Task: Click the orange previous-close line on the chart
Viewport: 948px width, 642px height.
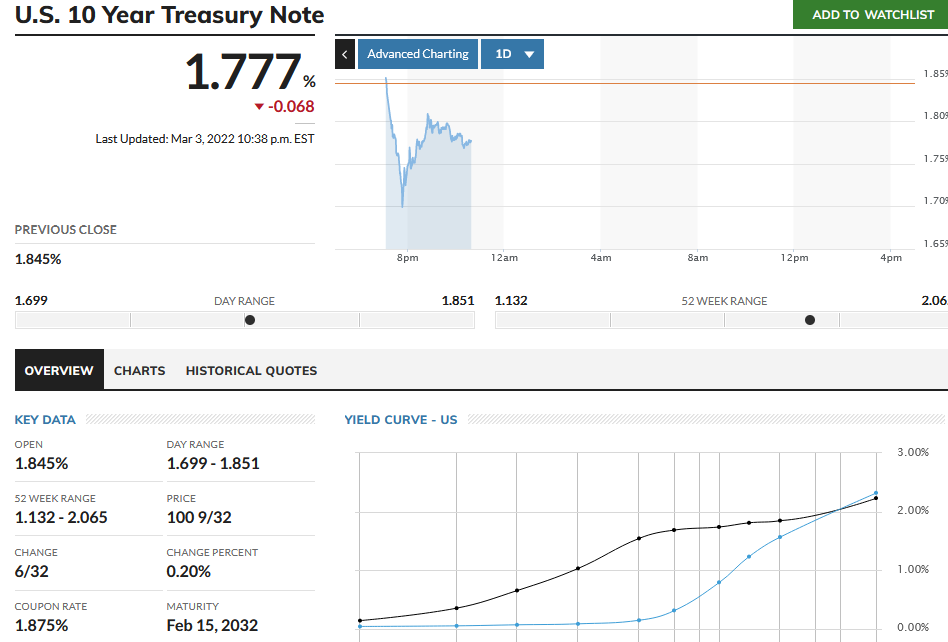Action: tap(625, 83)
